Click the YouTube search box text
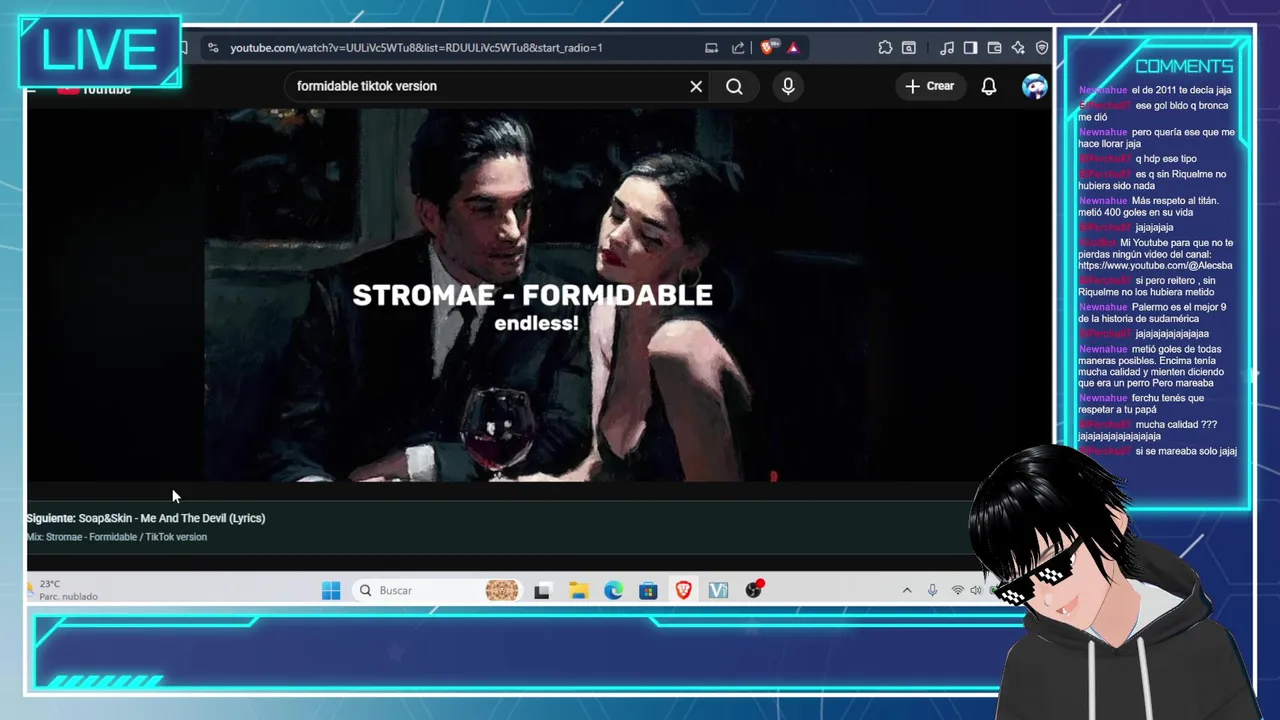The width and height of the screenshot is (1280, 720). click(367, 86)
